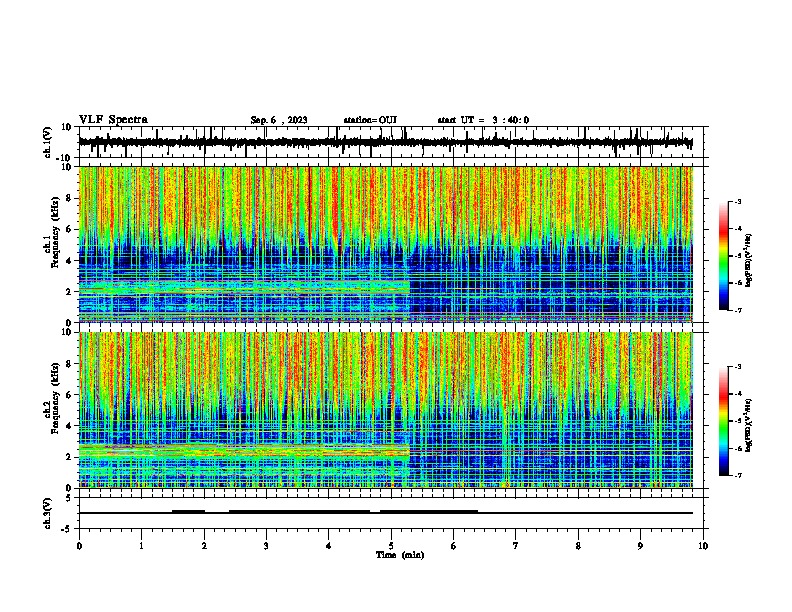Click the ch.3 raised segment spanning minutes 5 to 6
Screen dimensions: 792x612
[x=429, y=512]
